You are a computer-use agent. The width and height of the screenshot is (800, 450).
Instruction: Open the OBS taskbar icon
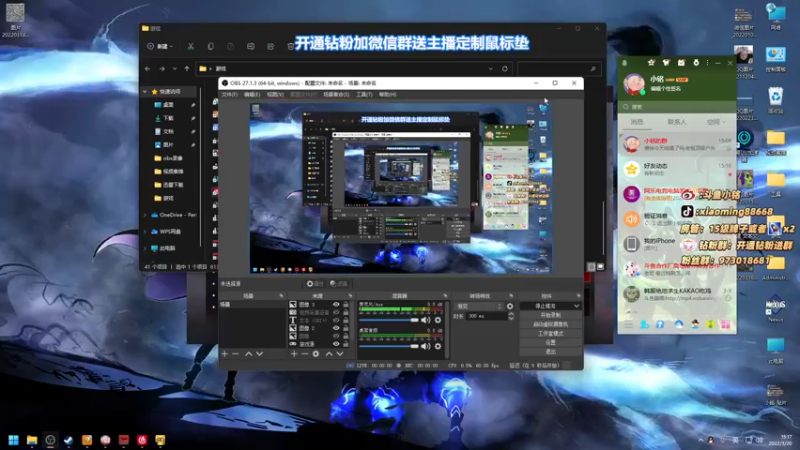[50, 440]
